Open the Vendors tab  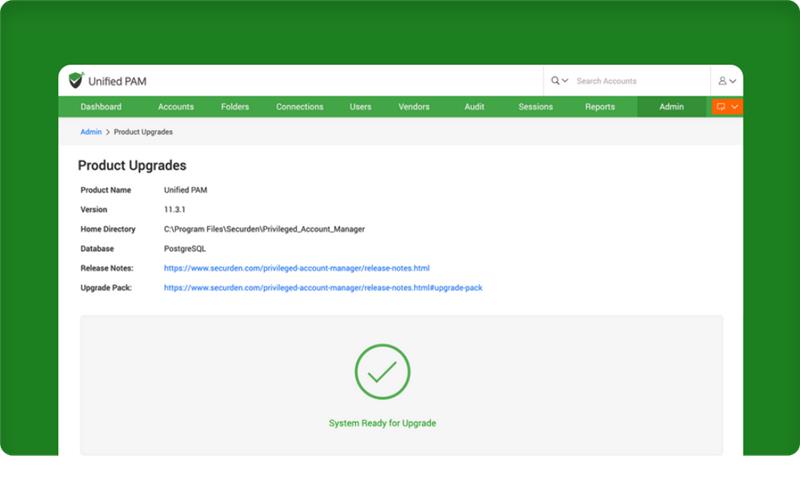414,107
